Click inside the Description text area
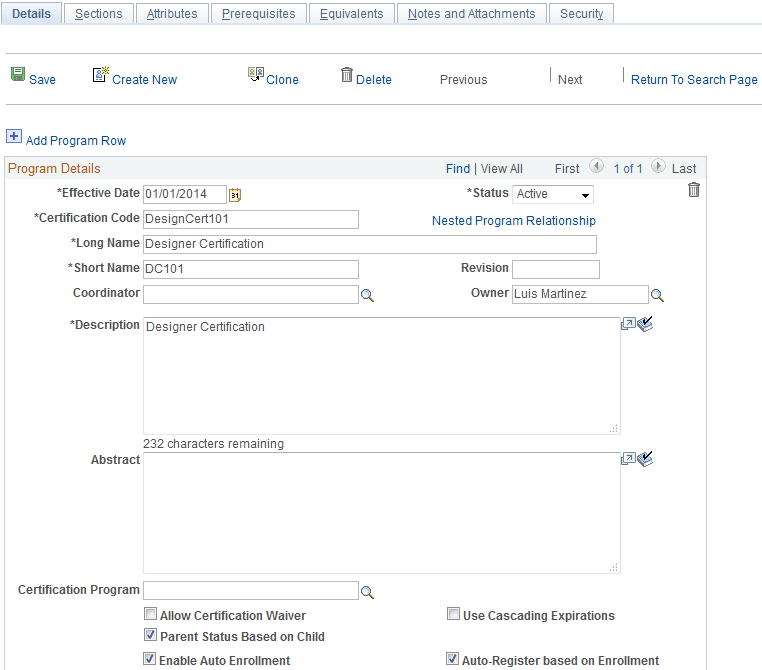 pos(381,376)
